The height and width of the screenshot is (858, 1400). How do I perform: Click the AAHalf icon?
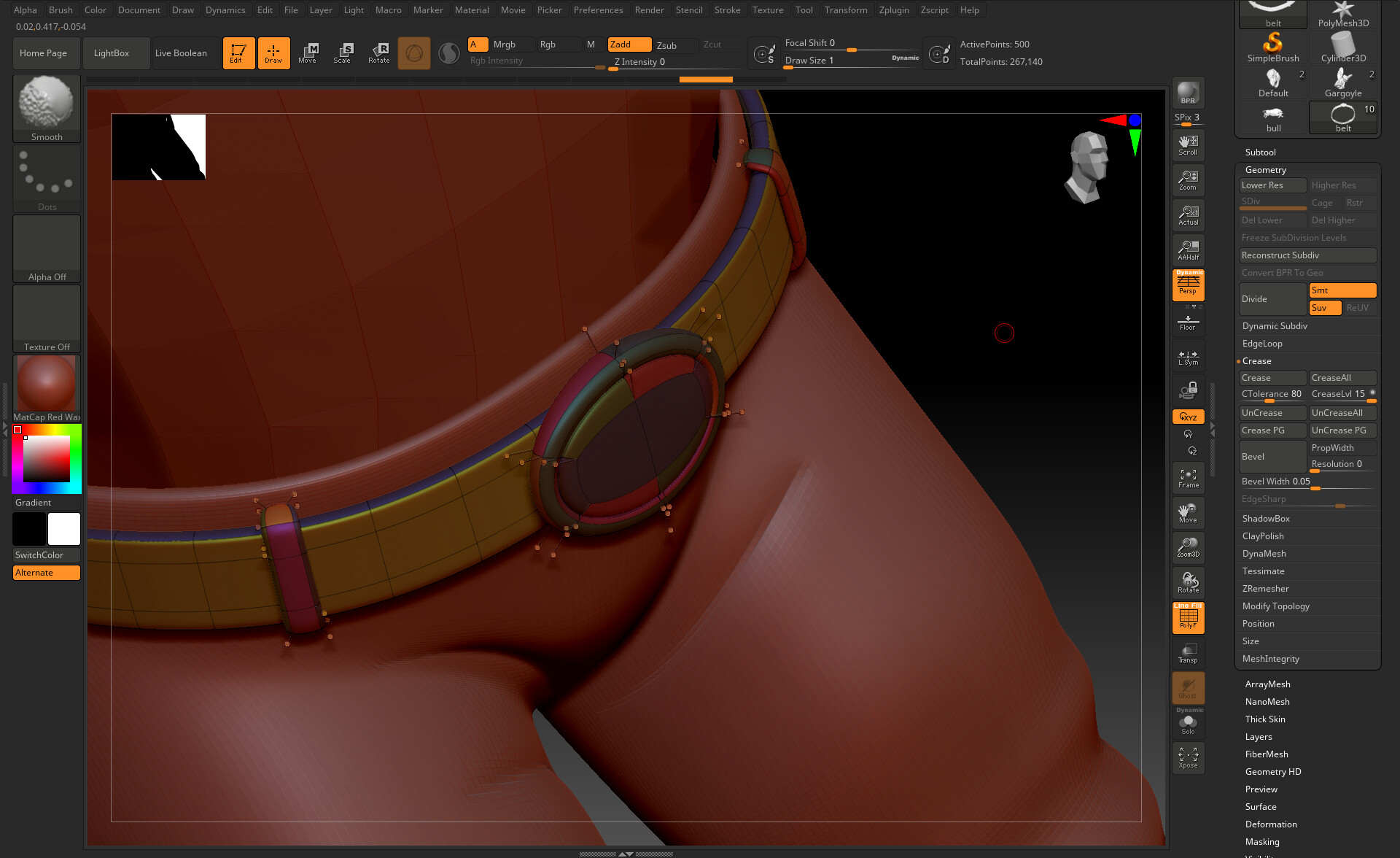coord(1188,250)
